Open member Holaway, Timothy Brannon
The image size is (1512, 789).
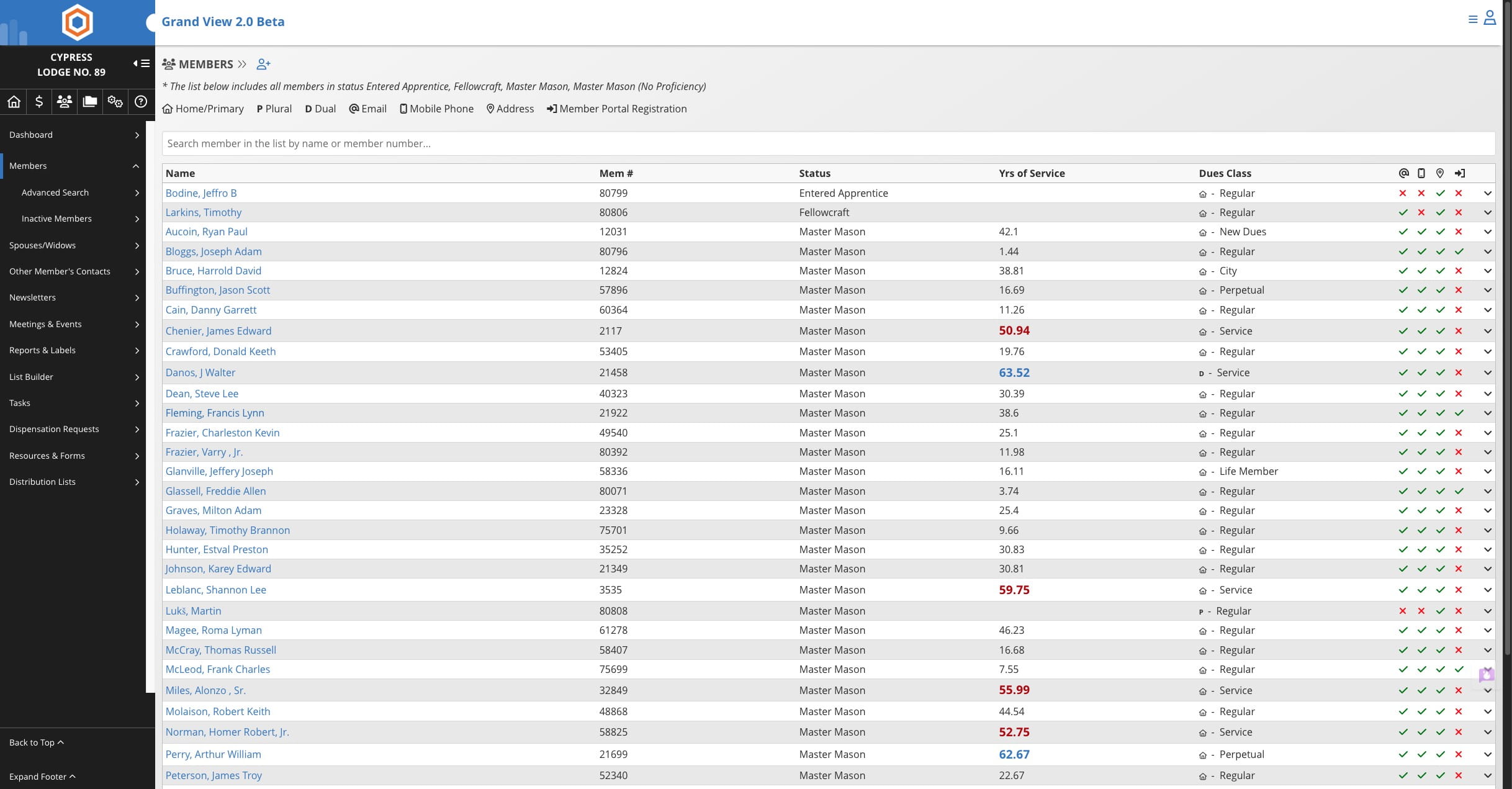pyautogui.click(x=228, y=530)
